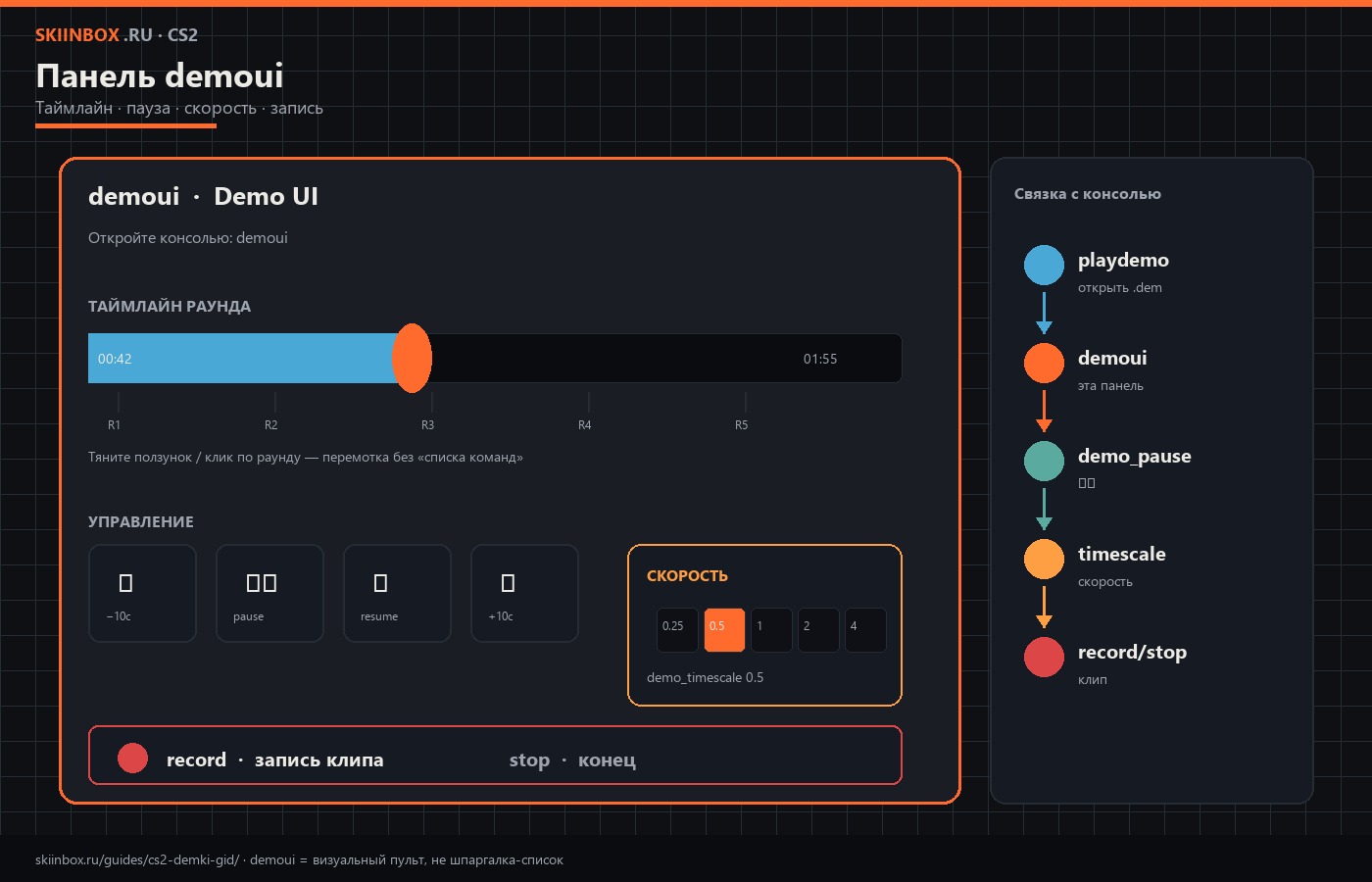1372x882 pixels.
Task: Switch playback speed to 2
Action: (818, 629)
